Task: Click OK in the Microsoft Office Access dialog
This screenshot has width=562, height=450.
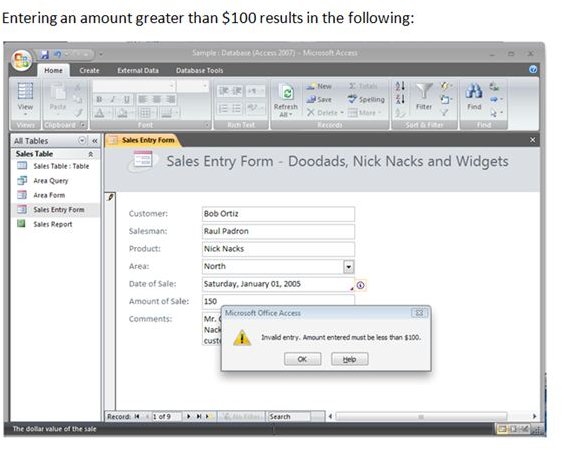Action: [303, 359]
